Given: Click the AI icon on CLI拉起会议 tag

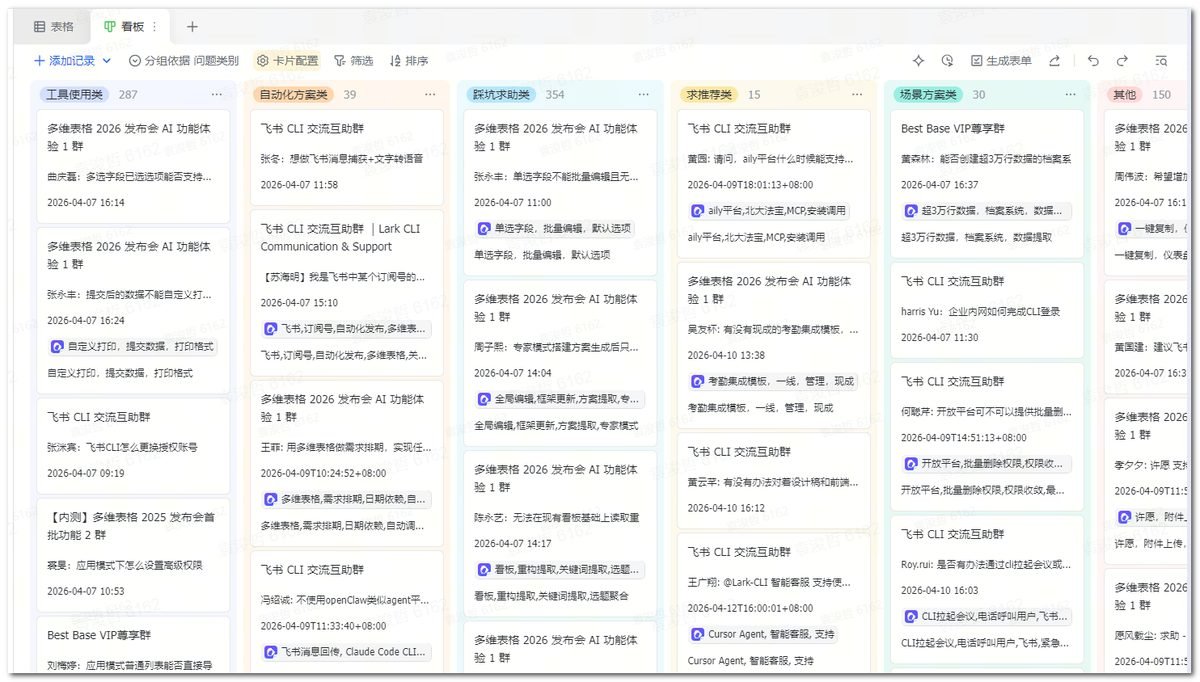Looking at the screenshot, I should click(911, 616).
